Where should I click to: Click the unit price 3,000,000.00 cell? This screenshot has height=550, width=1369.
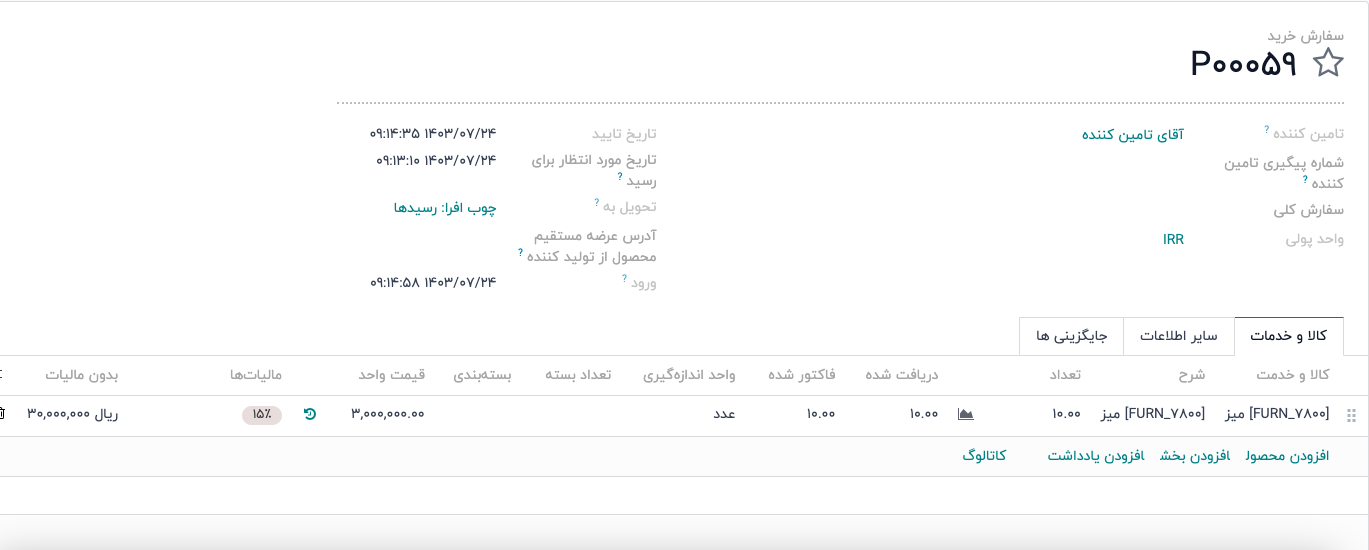pyautogui.click(x=388, y=414)
